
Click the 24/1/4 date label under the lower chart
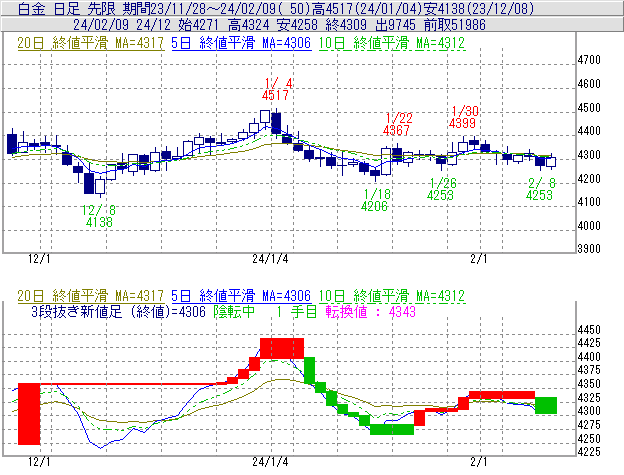tap(270, 462)
